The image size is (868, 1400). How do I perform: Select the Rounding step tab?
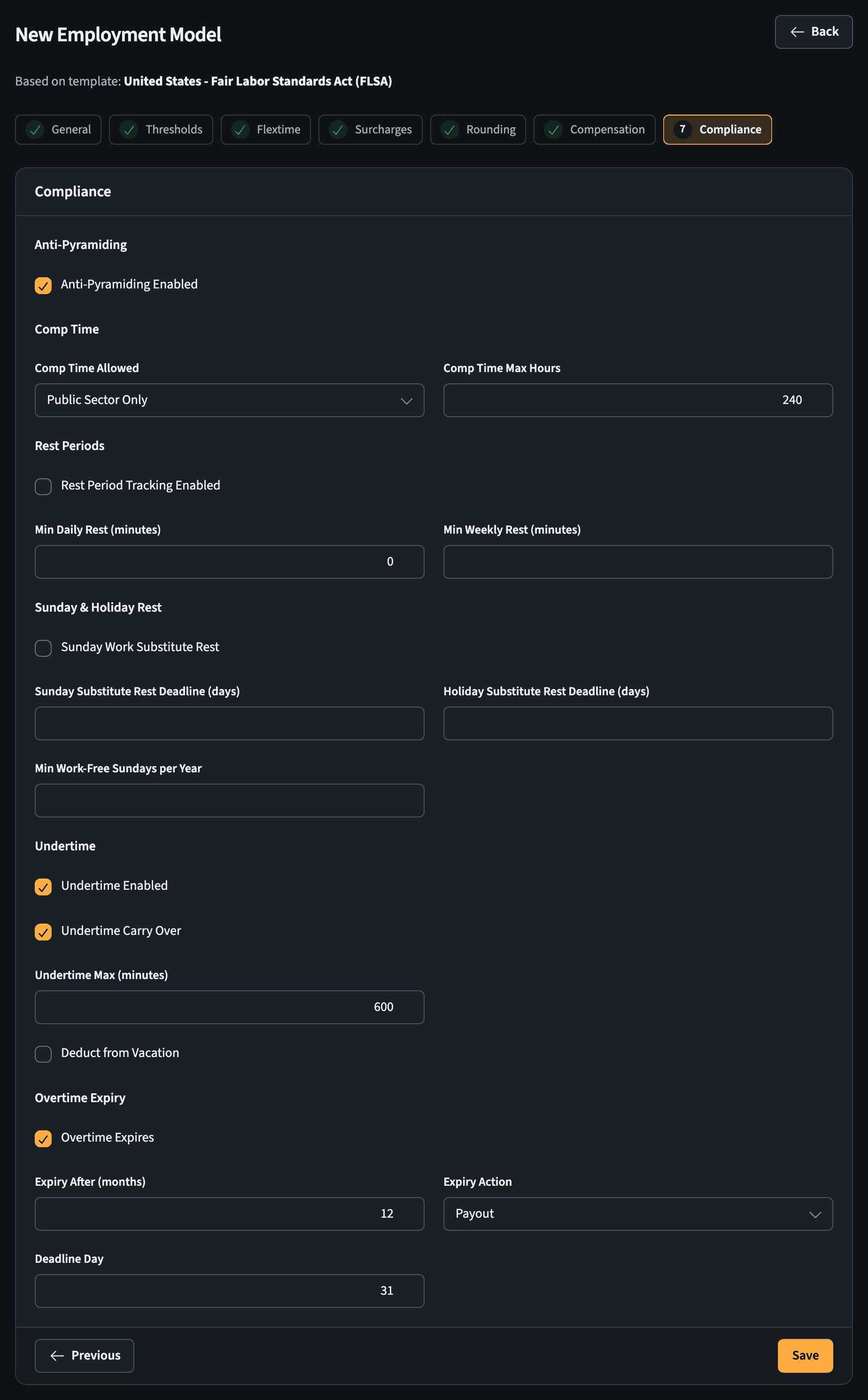pos(477,130)
